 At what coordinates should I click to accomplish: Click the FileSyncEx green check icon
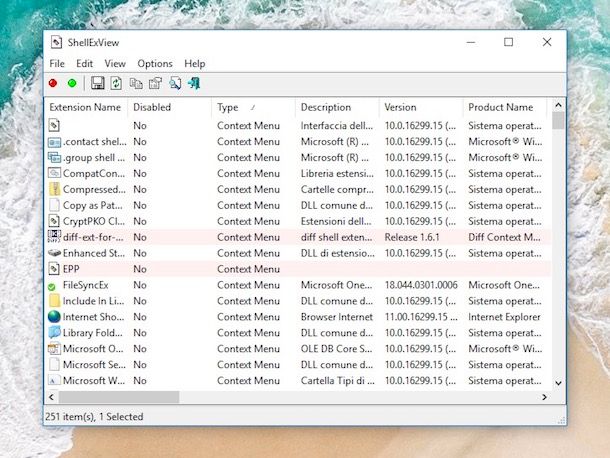(x=52, y=287)
